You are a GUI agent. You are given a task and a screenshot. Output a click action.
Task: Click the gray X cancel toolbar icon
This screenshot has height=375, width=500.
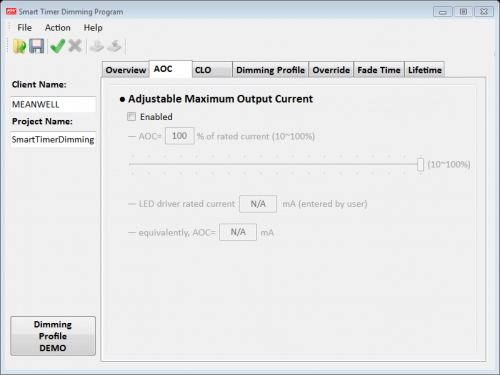pyautogui.click(x=75, y=46)
